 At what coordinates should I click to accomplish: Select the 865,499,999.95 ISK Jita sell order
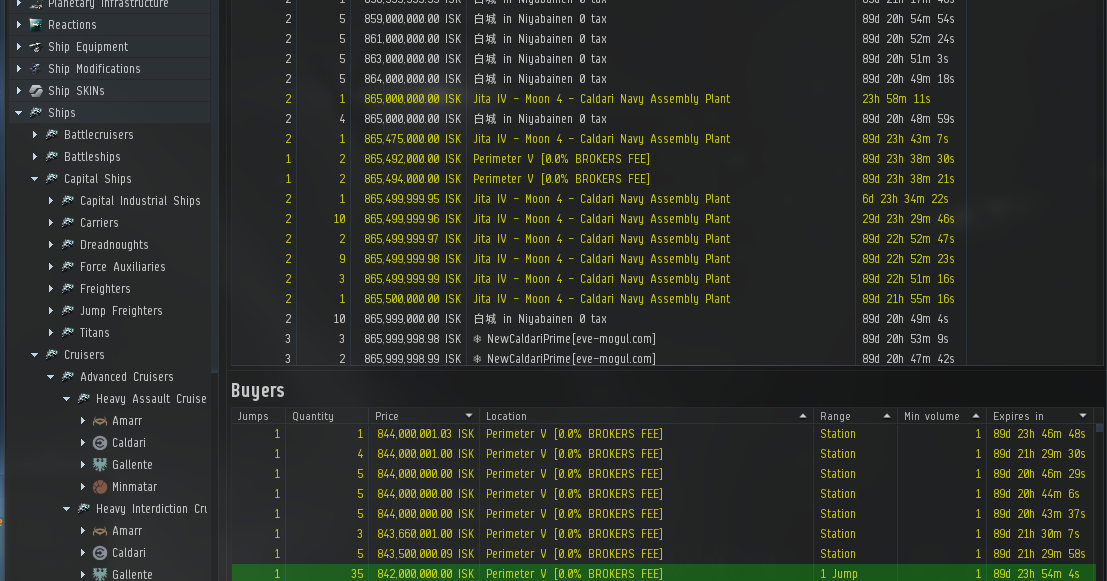[x=597, y=199]
